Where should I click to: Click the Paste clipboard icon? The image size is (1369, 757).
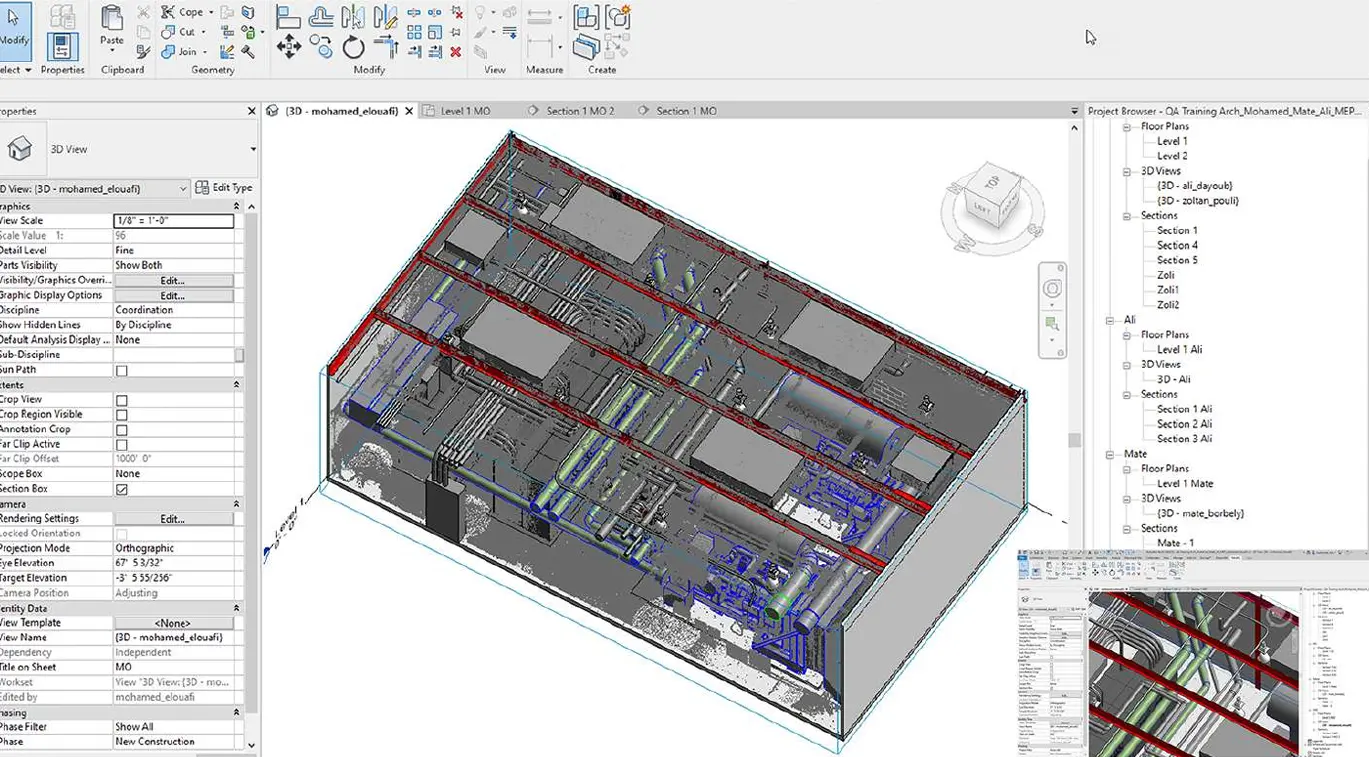coord(112,18)
